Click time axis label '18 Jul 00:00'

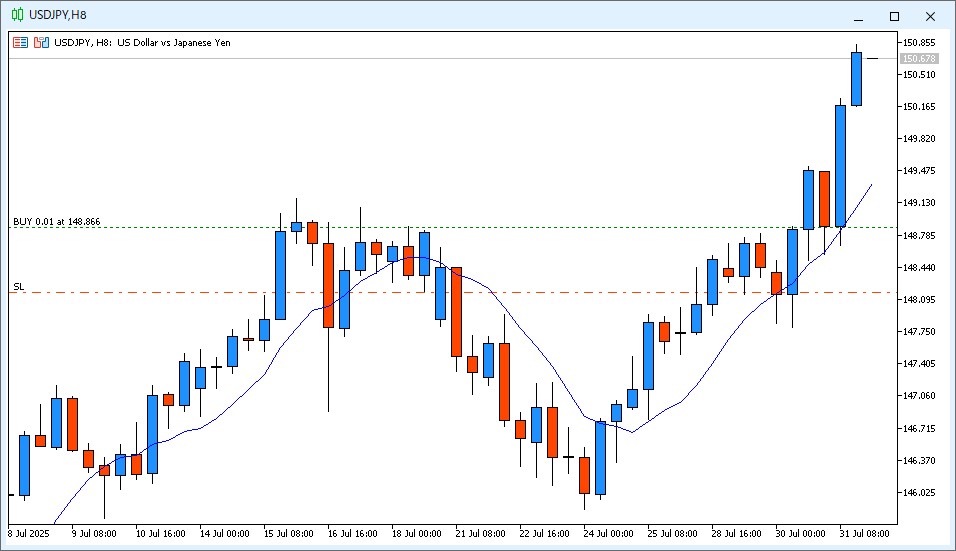[416, 534]
